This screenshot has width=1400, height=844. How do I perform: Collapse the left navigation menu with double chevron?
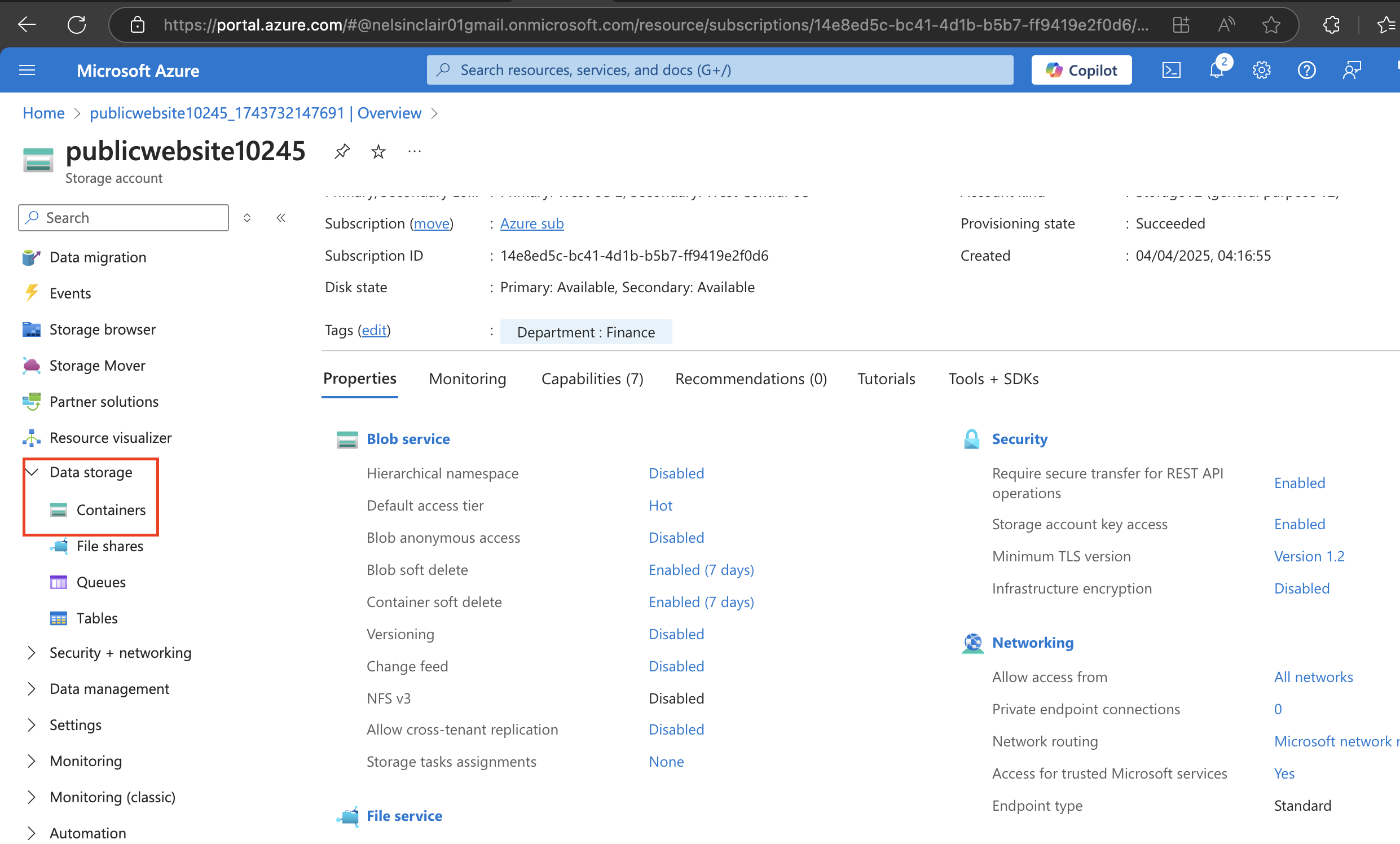pos(281,218)
